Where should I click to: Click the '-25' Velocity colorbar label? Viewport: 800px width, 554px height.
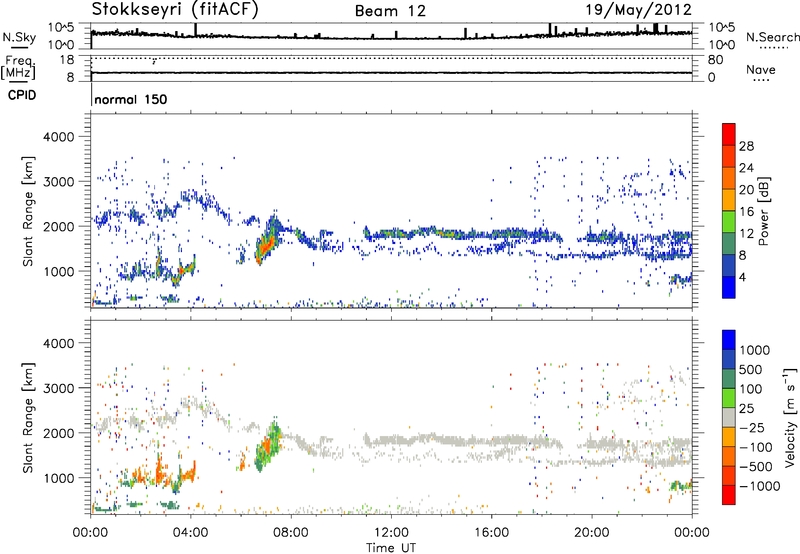tap(752, 428)
